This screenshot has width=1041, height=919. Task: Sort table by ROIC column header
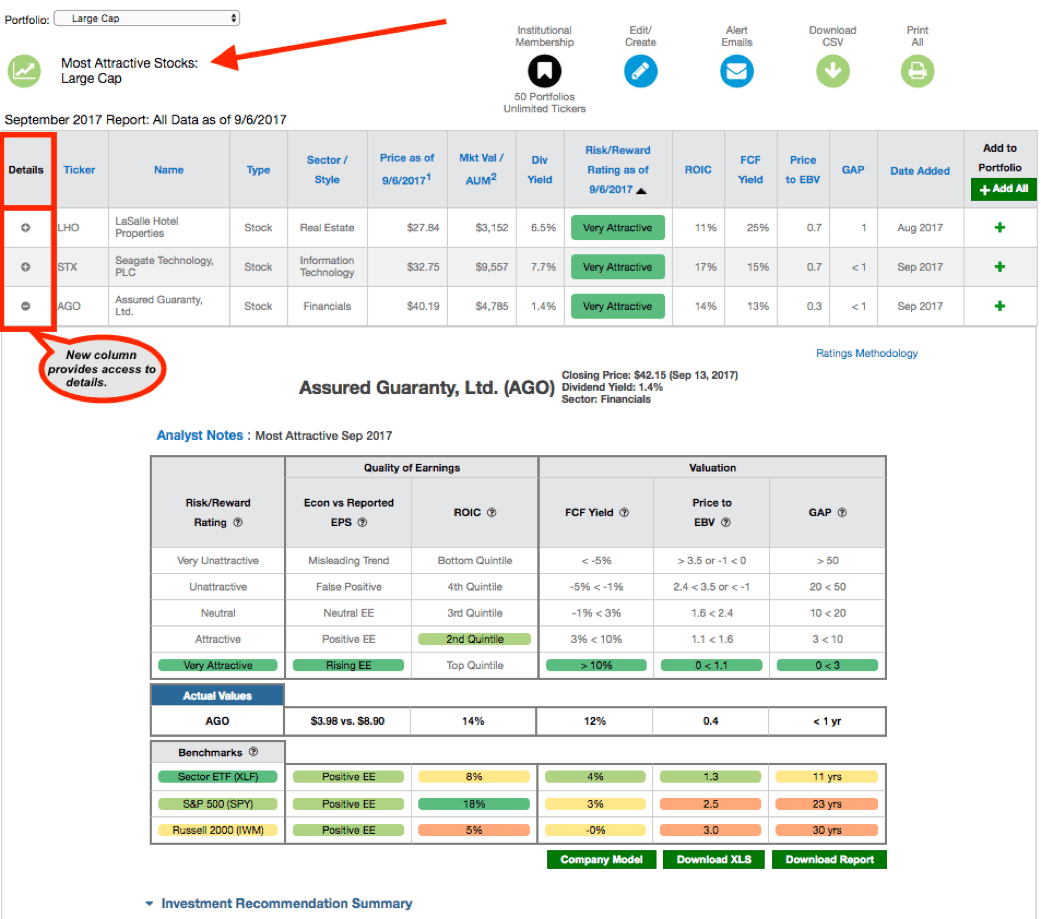pos(698,170)
